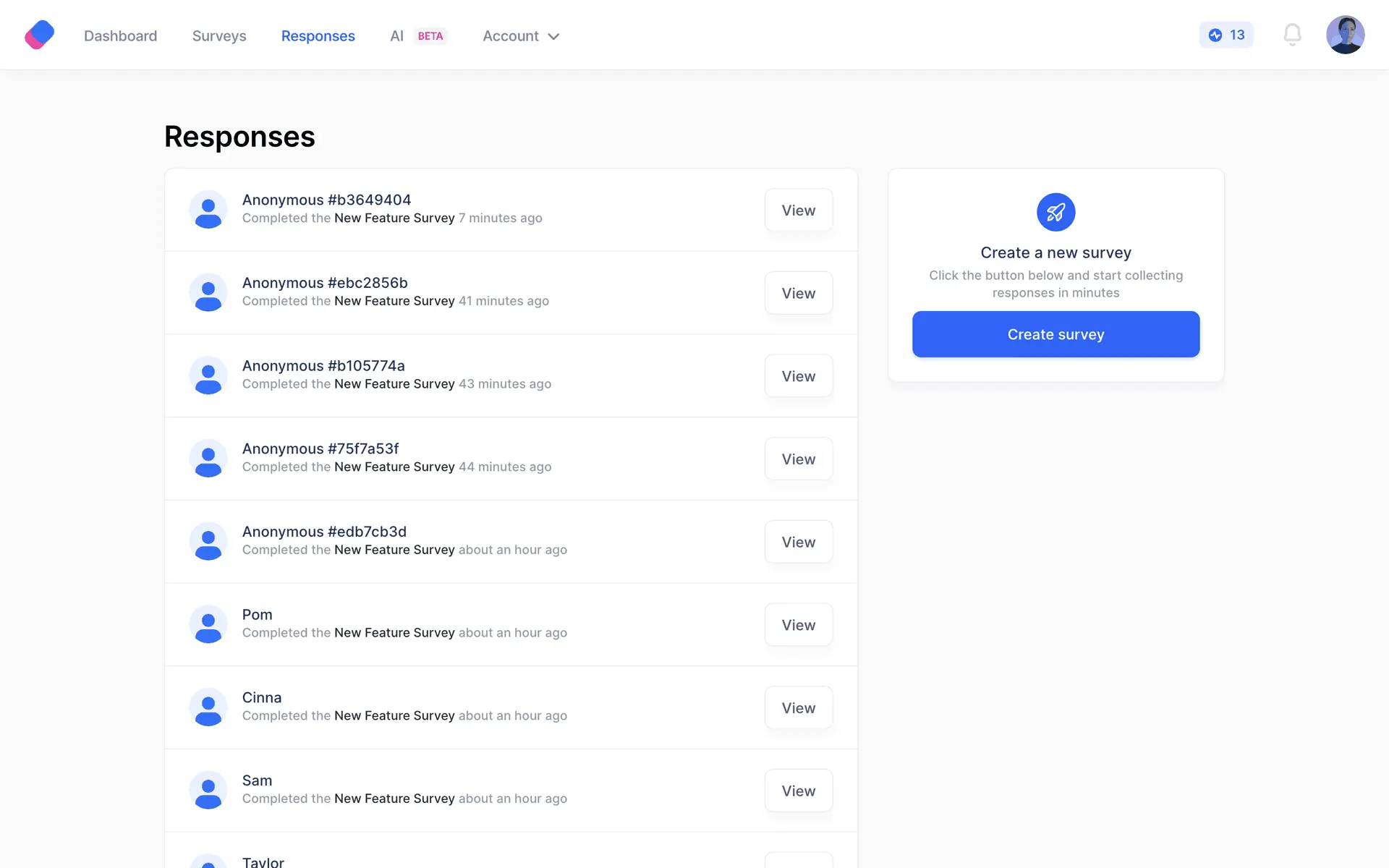Open the notifications bell
Image resolution: width=1389 pixels, height=868 pixels.
pos(1292,35)
